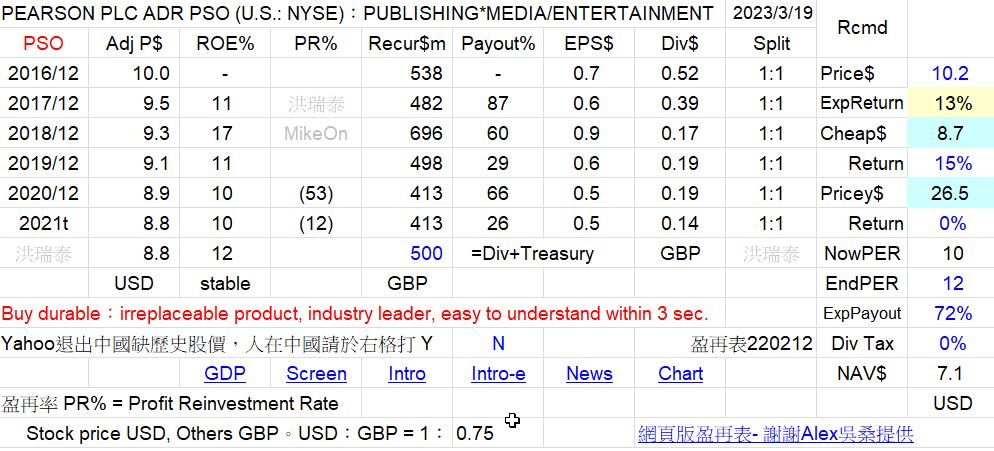Select the 2016/12 Div$ value 0.52
This screenshot has width=994, height=451.
coord(680,73)
